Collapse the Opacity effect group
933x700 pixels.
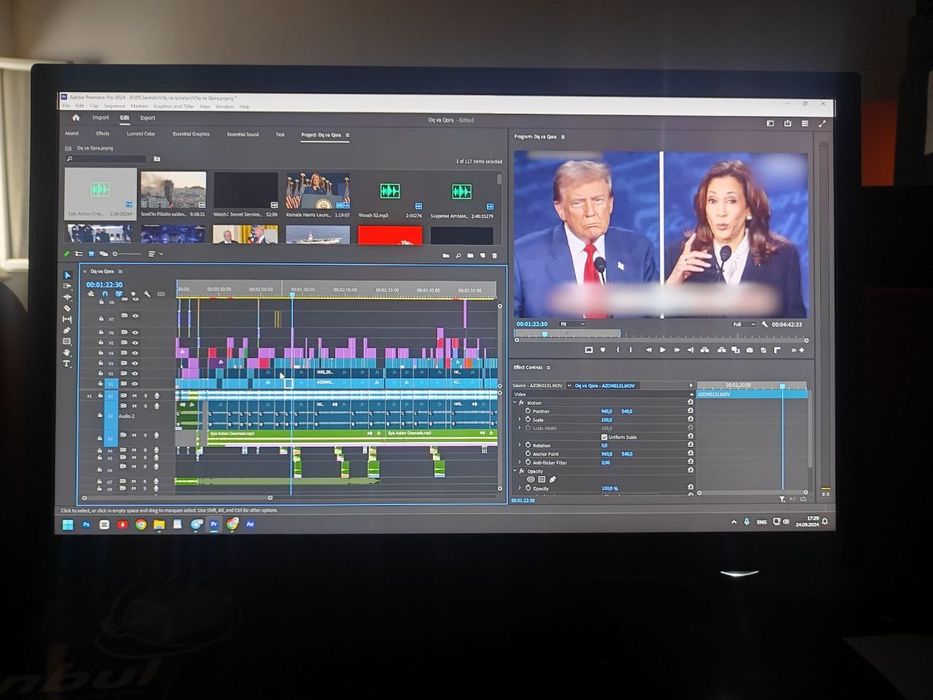[515, 471]
